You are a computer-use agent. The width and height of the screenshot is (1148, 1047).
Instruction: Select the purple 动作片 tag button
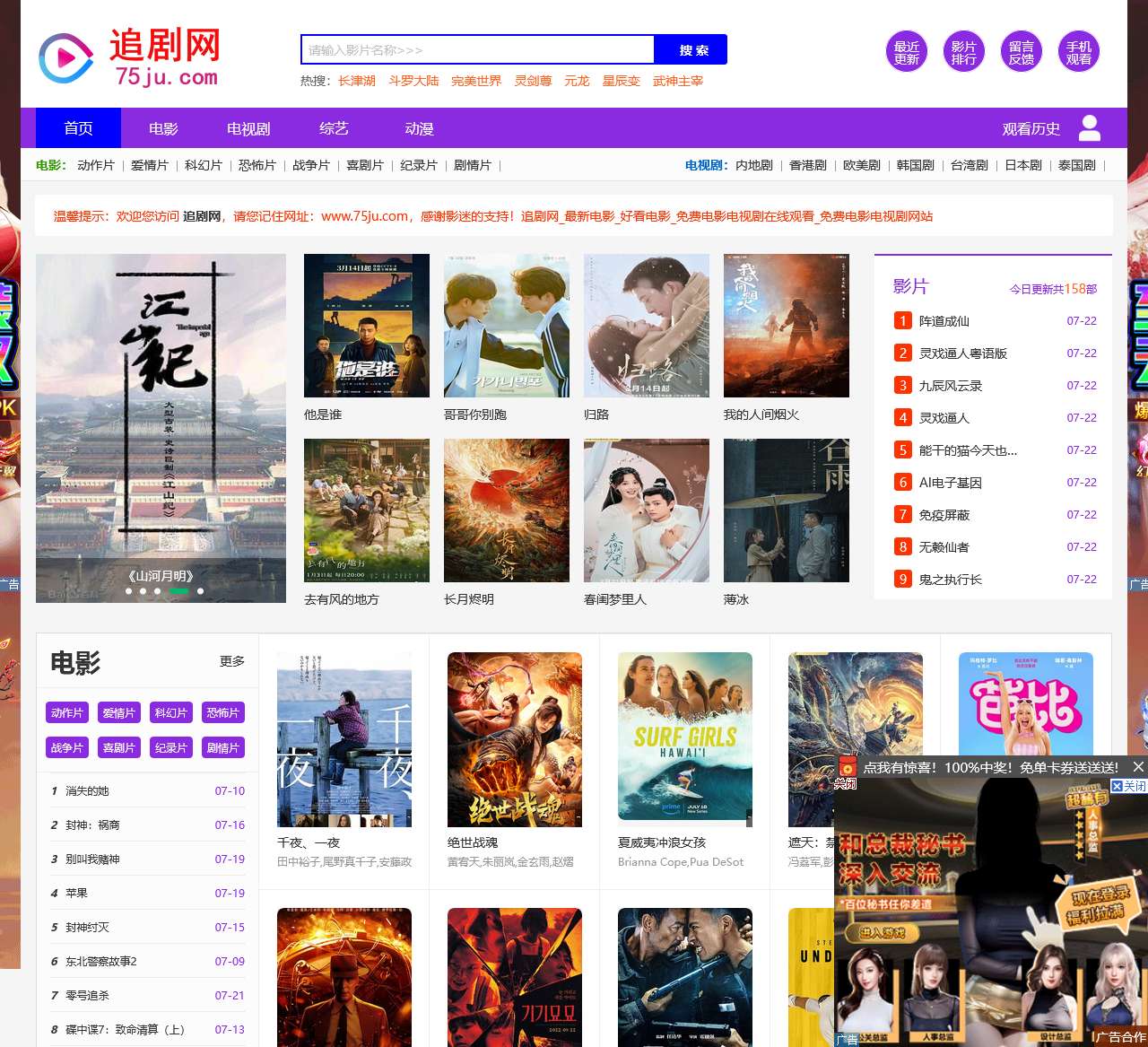tap(67, 713)
